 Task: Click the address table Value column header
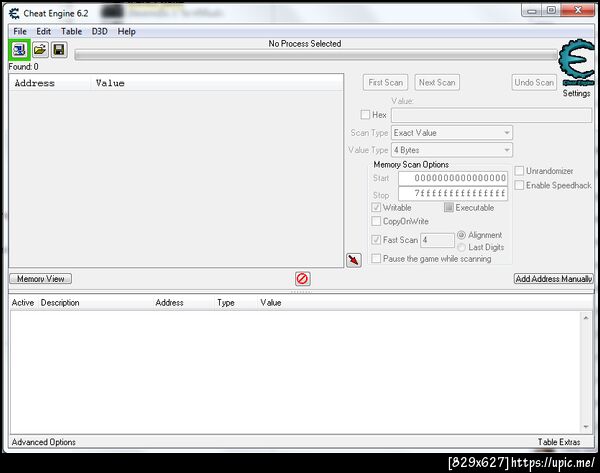271,303
